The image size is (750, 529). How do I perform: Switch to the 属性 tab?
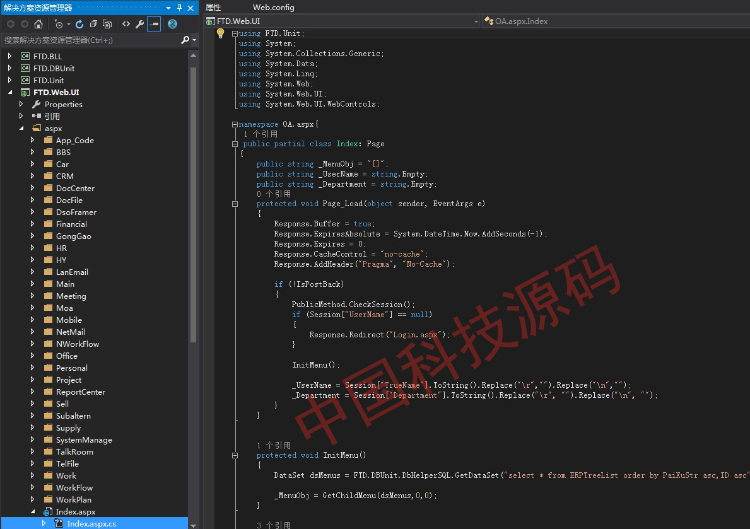pos(213,7)
